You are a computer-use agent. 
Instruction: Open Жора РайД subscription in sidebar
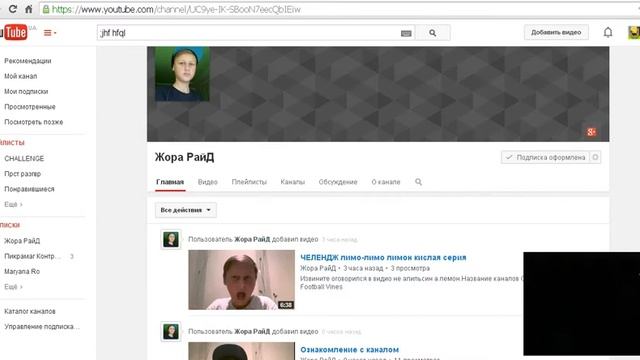click(x=22, y=241)
